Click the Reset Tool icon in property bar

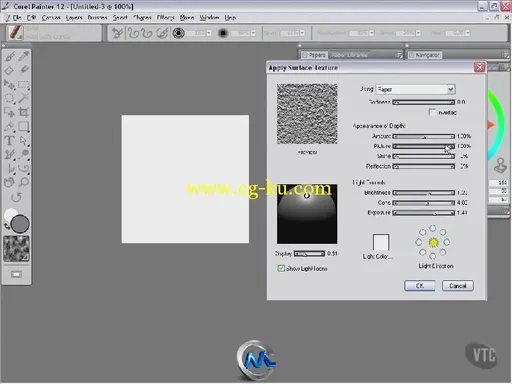tap(117, 33)
